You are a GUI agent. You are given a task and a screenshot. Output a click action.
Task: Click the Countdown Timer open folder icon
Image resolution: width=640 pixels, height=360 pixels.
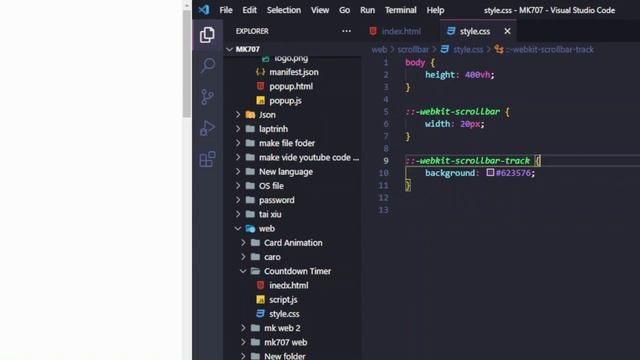click(256, 271)
